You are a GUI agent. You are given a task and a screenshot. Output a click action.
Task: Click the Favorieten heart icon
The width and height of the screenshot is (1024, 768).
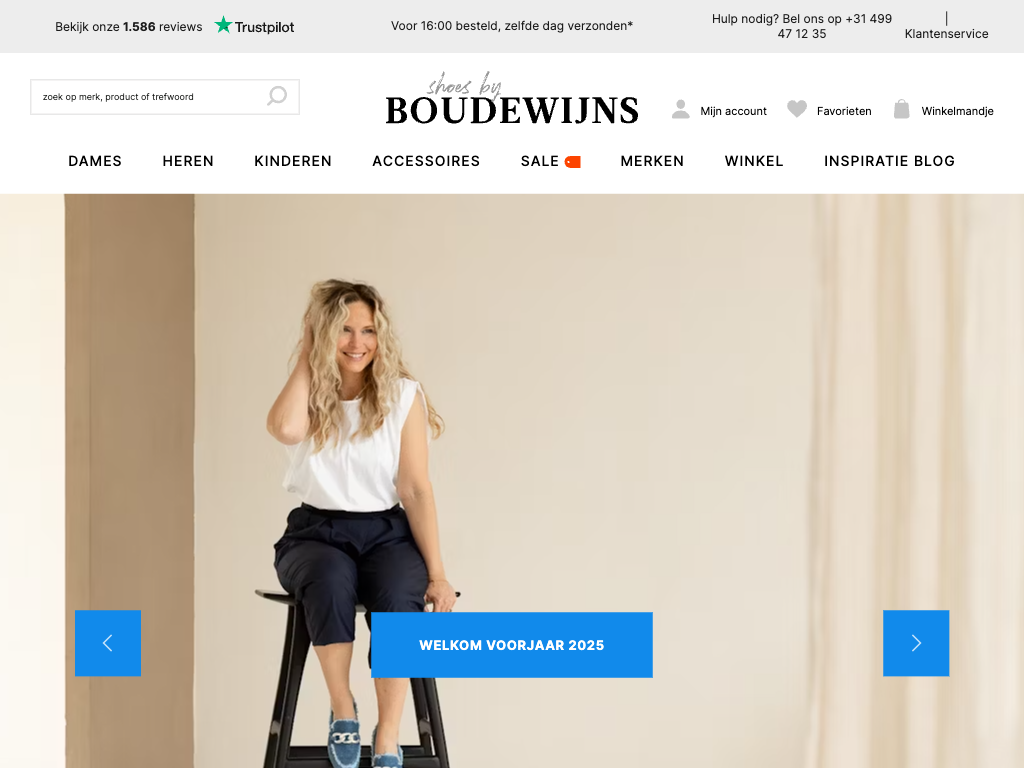[x=797, y=109]
